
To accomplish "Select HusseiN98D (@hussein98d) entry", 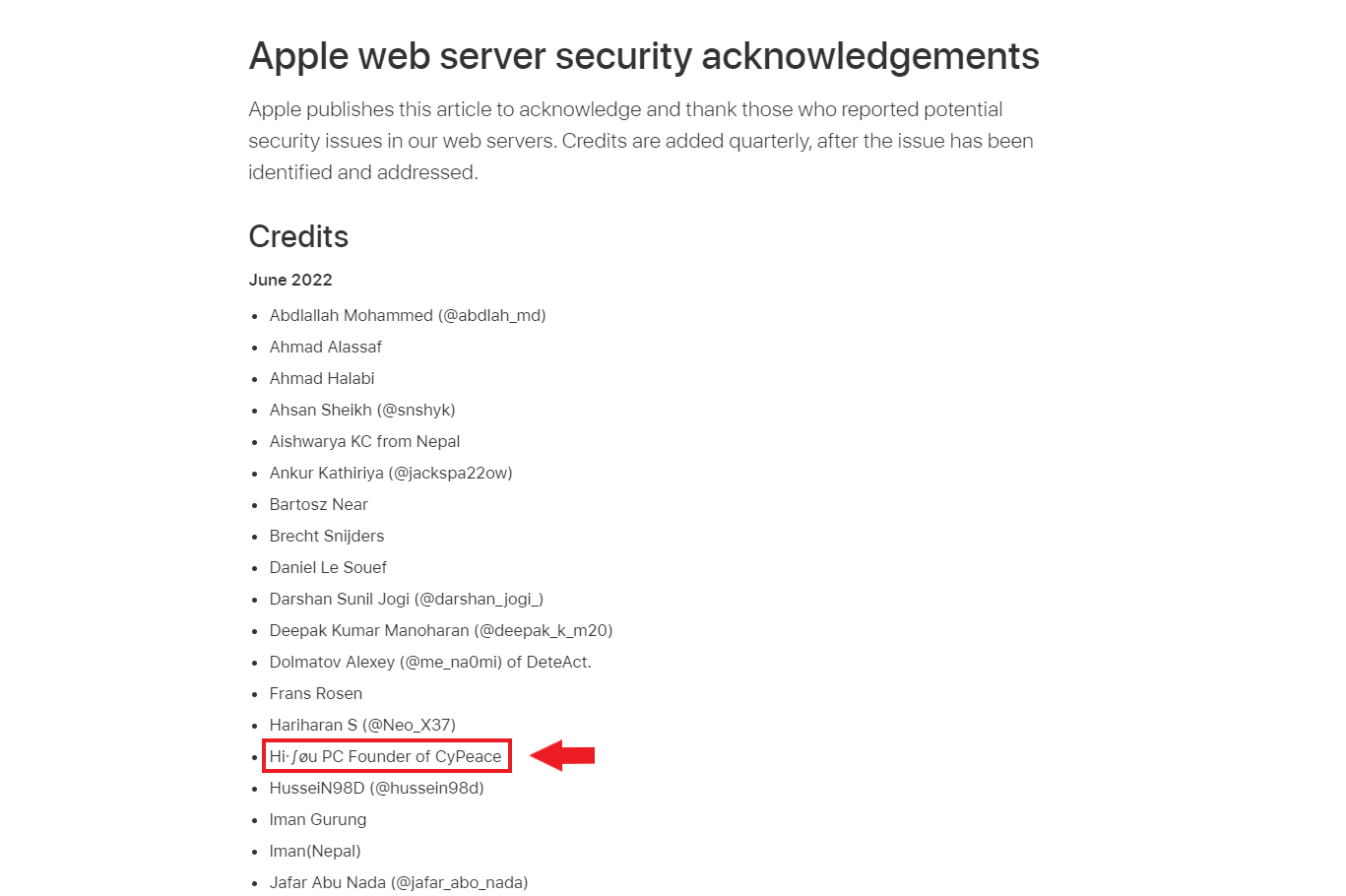I will (377, 788).
